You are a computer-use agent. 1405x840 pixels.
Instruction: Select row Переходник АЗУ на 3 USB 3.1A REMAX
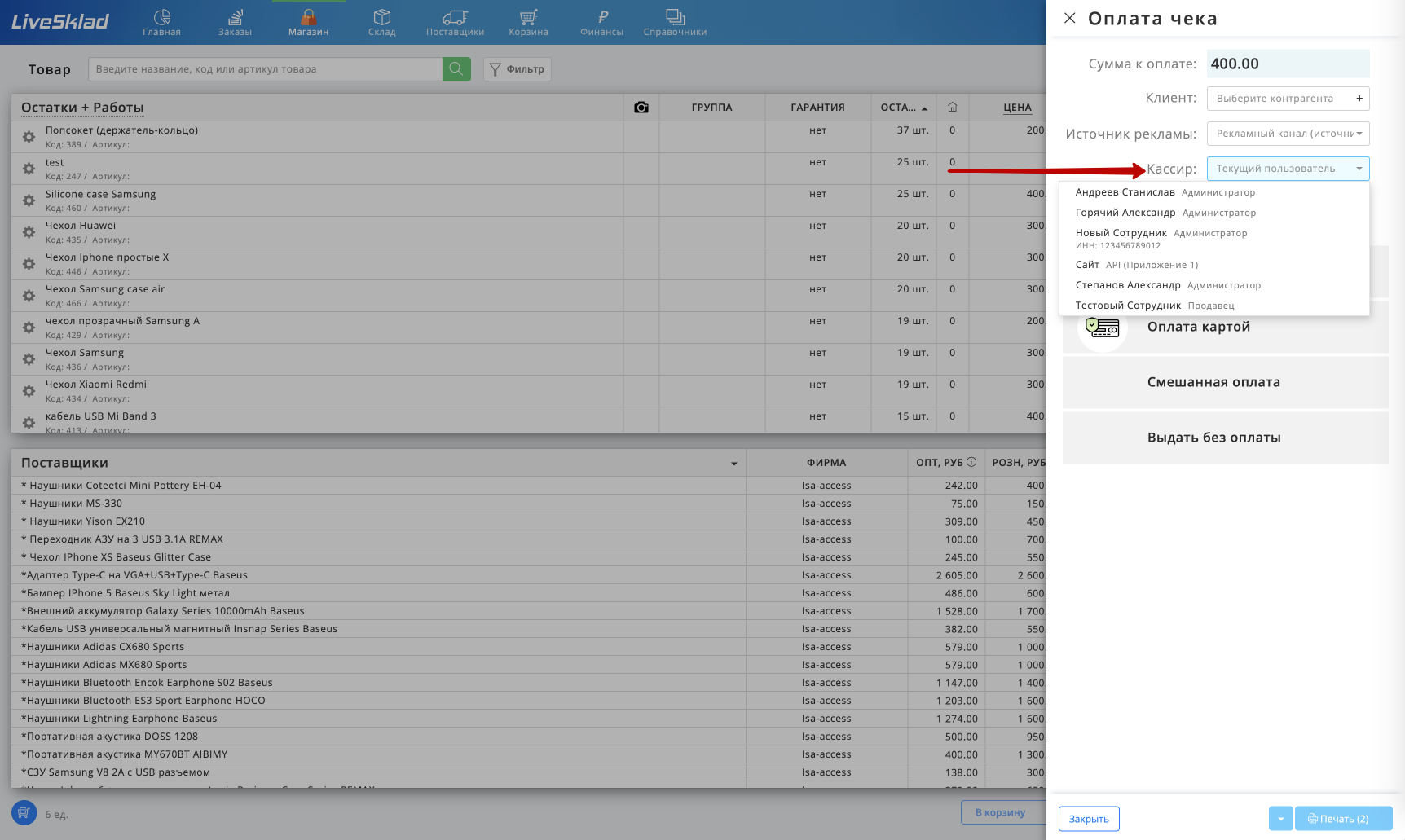coord(529,539)
